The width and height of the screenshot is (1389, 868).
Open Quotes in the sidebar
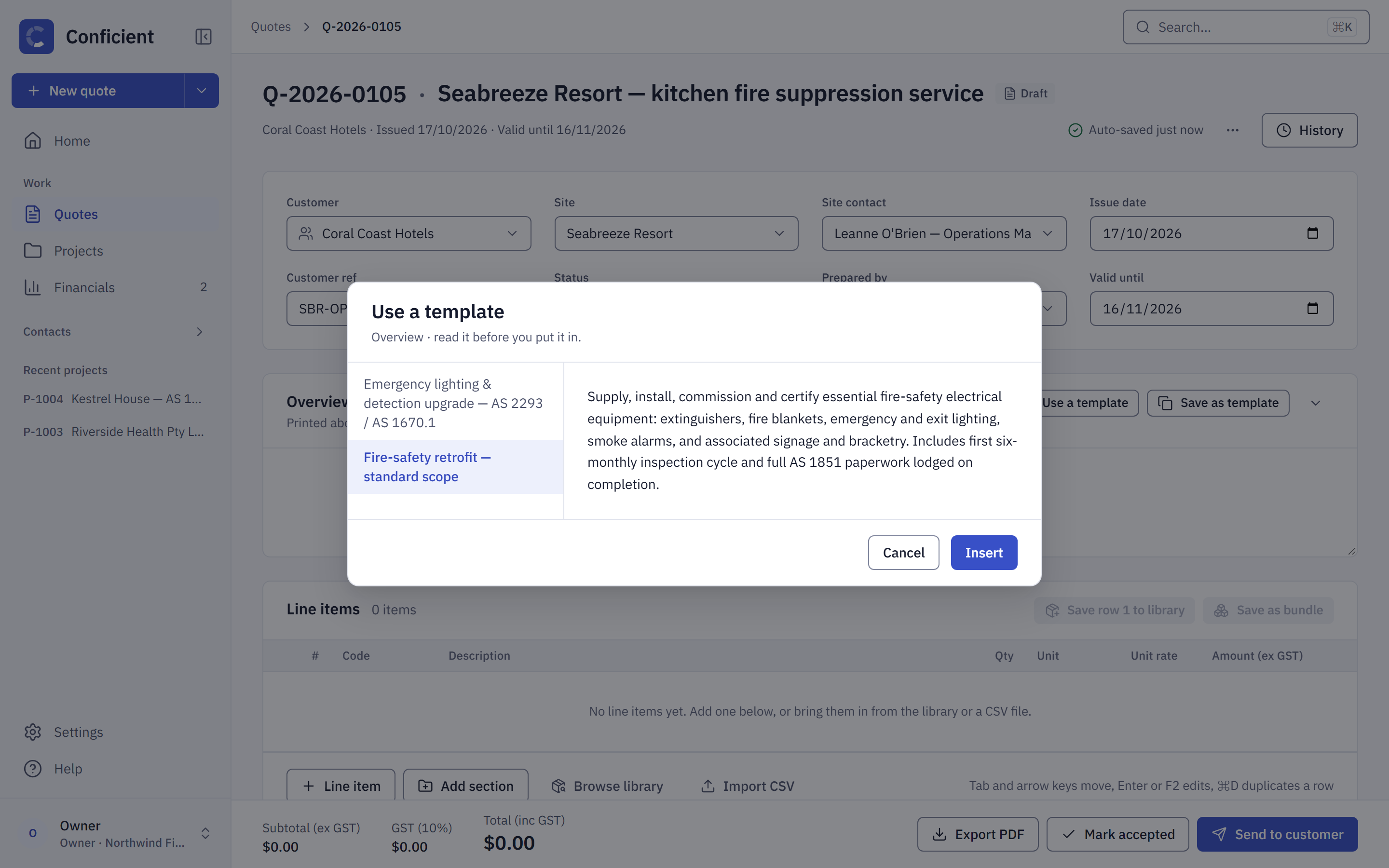[x=115, y=214]
